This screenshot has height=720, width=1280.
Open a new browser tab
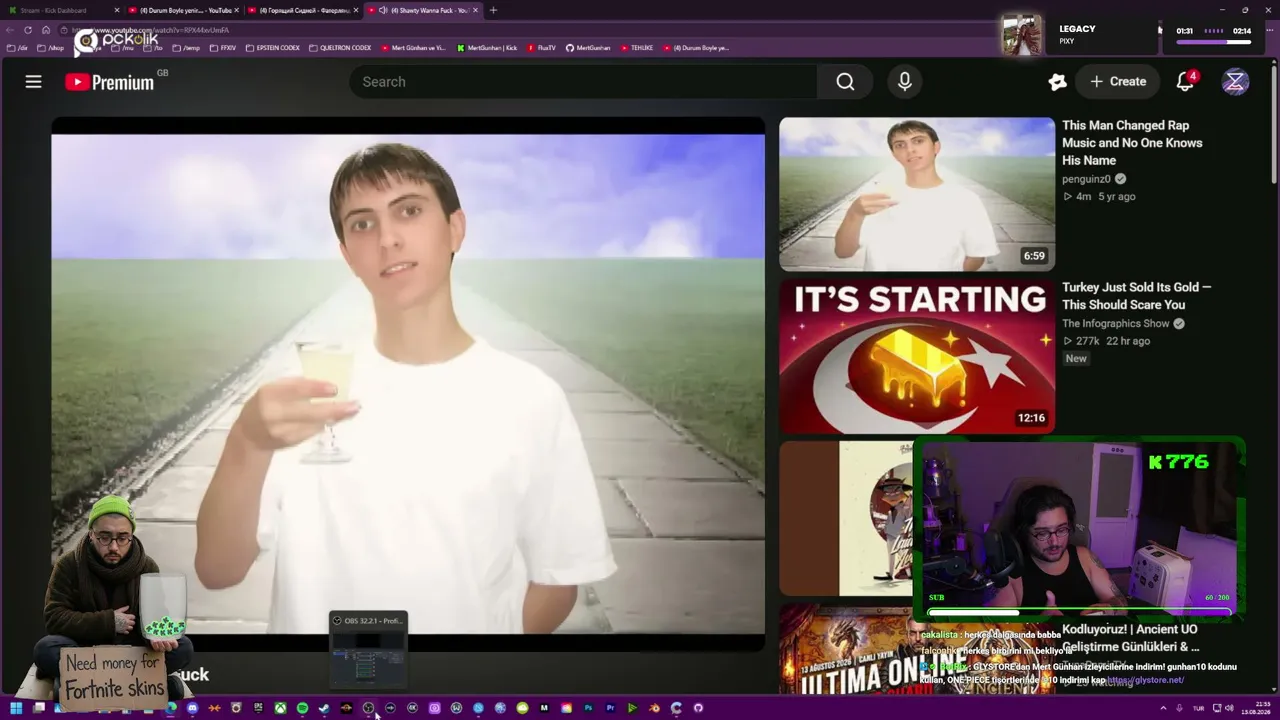[493, 10]
